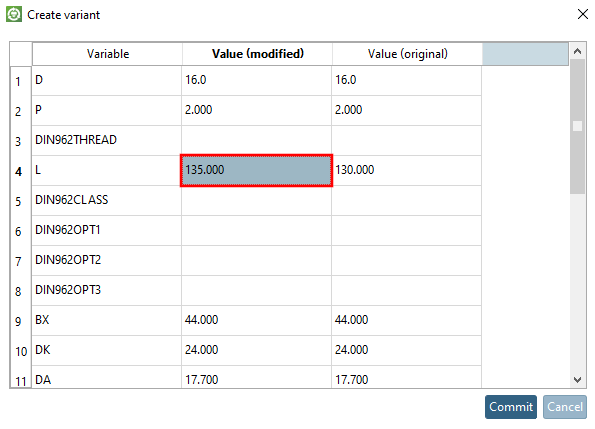Click the scrollbar down arrow
Screen dimensions: 595x429
[578, 380]
